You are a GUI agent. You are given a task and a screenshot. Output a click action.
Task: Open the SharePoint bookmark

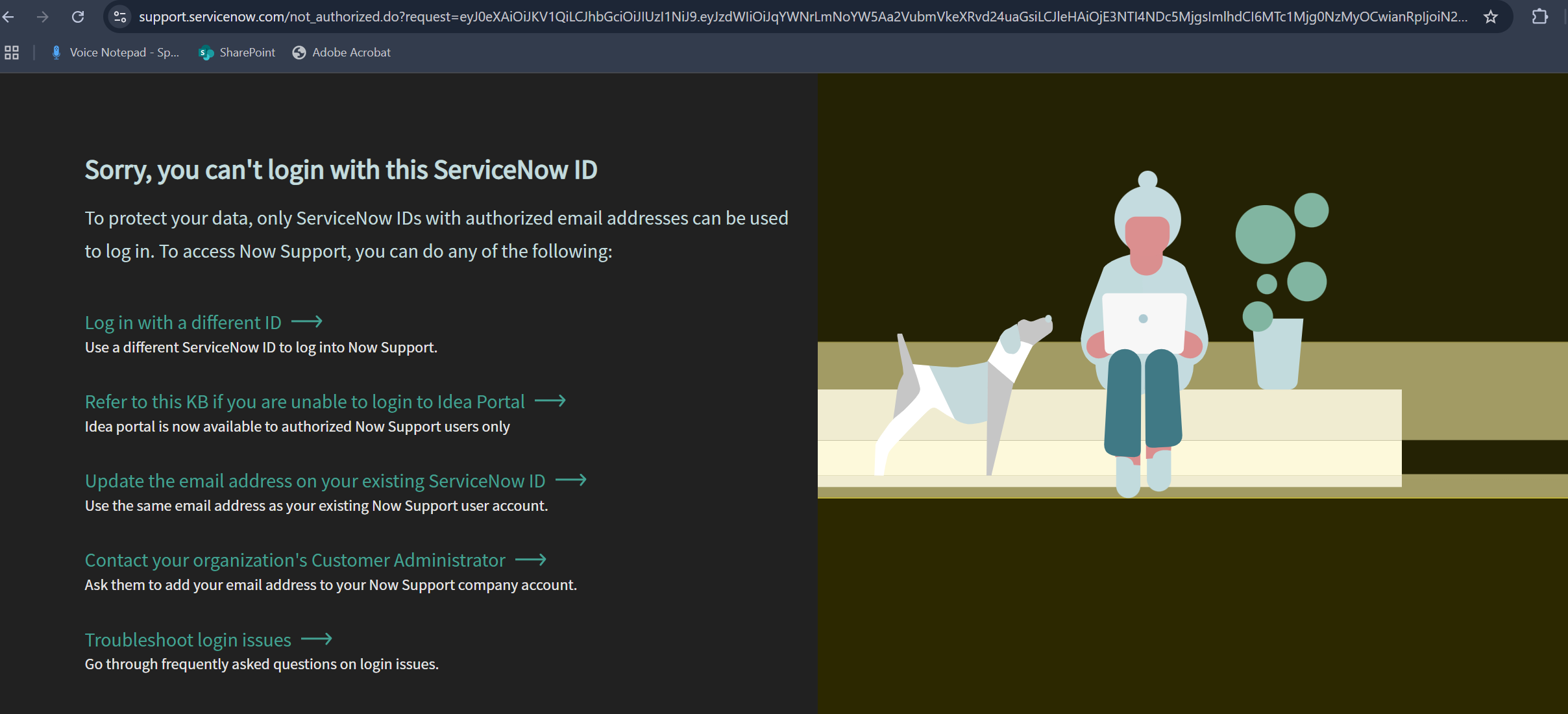point(236,53)
